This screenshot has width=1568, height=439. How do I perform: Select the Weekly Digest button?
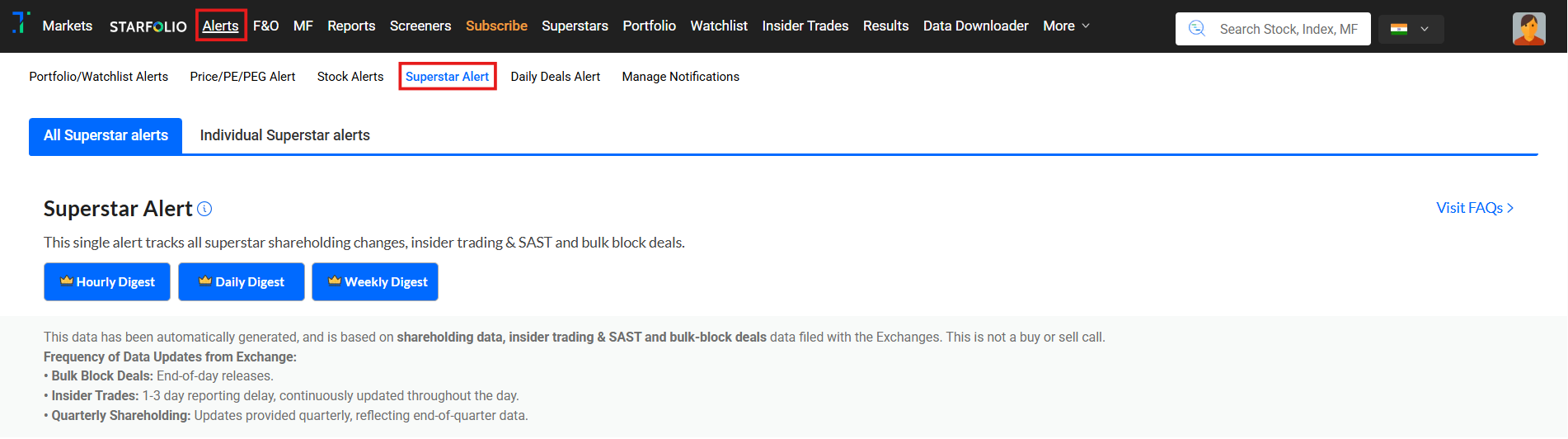pos(375,282)
